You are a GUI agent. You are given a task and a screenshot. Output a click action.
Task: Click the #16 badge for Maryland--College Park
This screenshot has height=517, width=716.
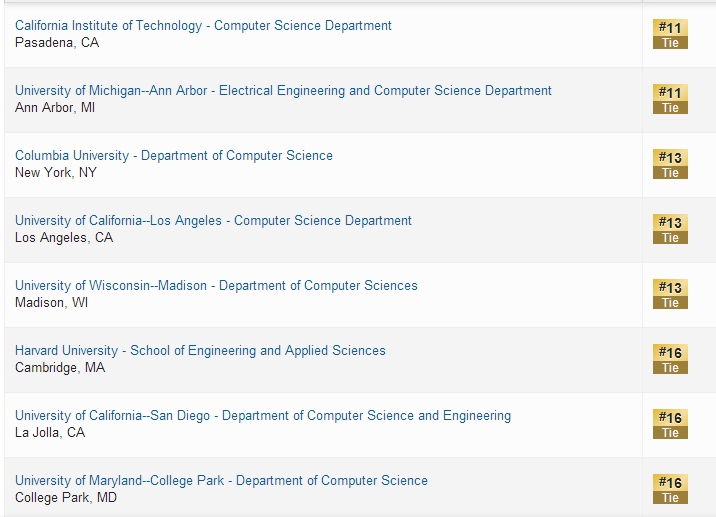coord(670,489)
